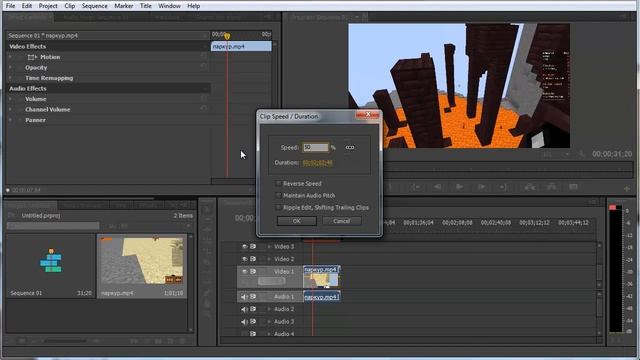Click the Lift button in Program Monitor
This screenshot has width=640, height=360.
click(x=530, y=187)
